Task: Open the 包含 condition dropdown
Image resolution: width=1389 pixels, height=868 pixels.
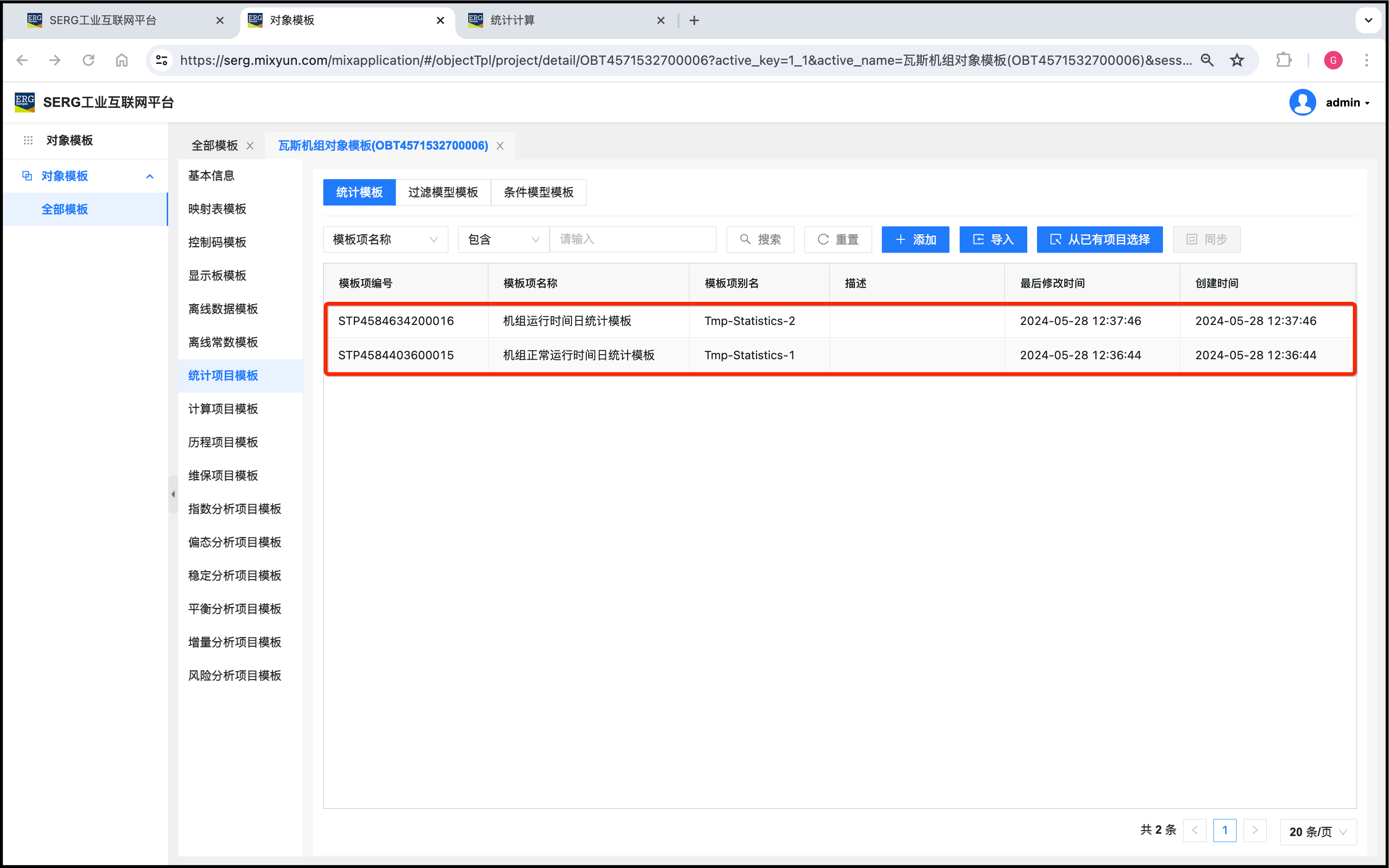Action: click(503, 239)
